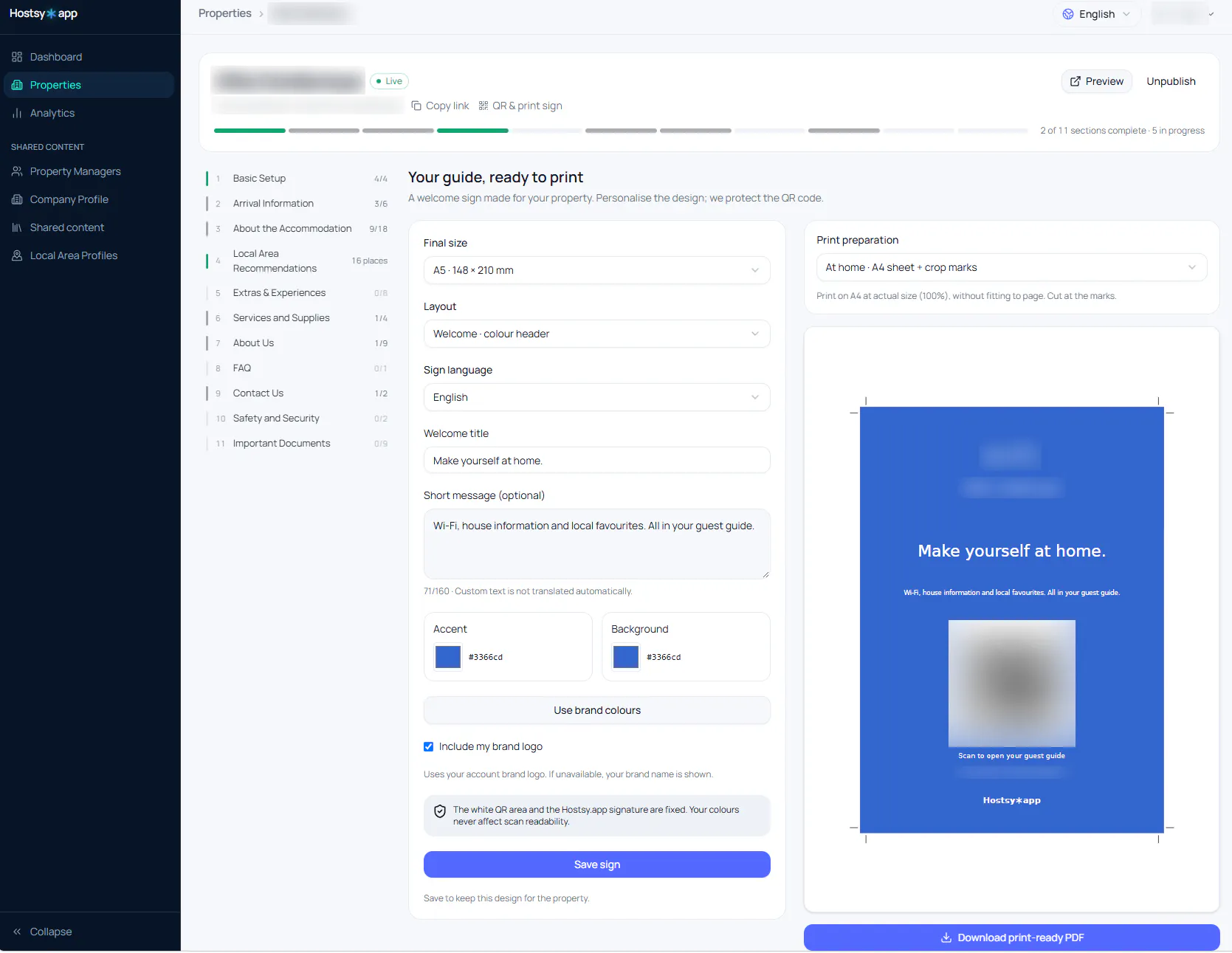Open the English language selector

coord(1097,14)
